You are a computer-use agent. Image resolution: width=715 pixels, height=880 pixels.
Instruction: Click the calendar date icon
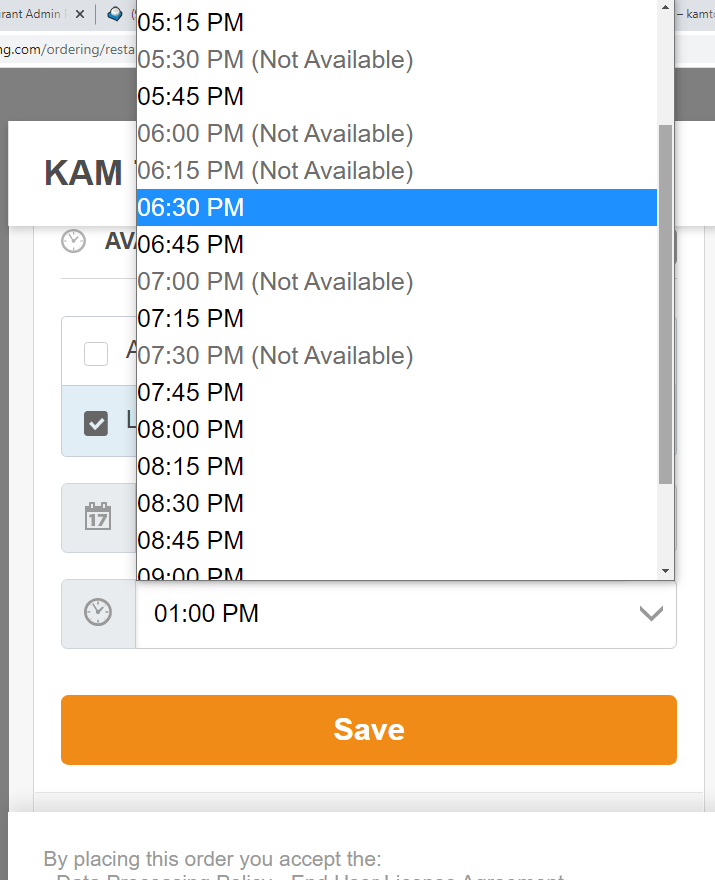(x=98, y=517)
